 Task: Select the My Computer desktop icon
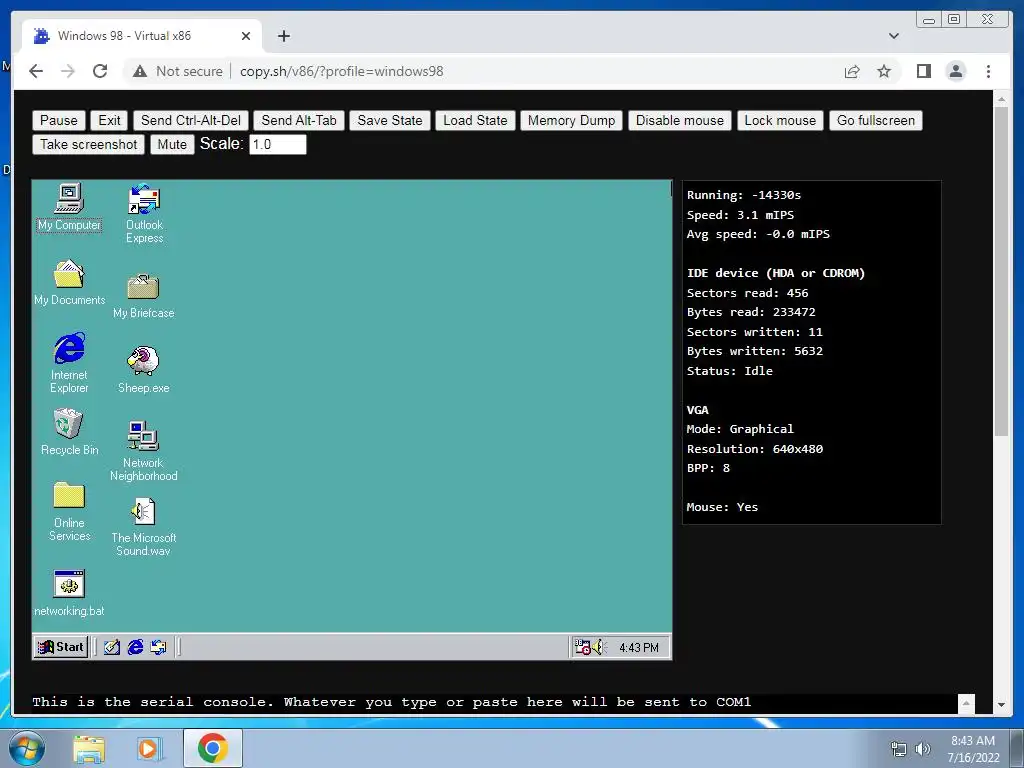pyautogui.click(x=69, y=206)
